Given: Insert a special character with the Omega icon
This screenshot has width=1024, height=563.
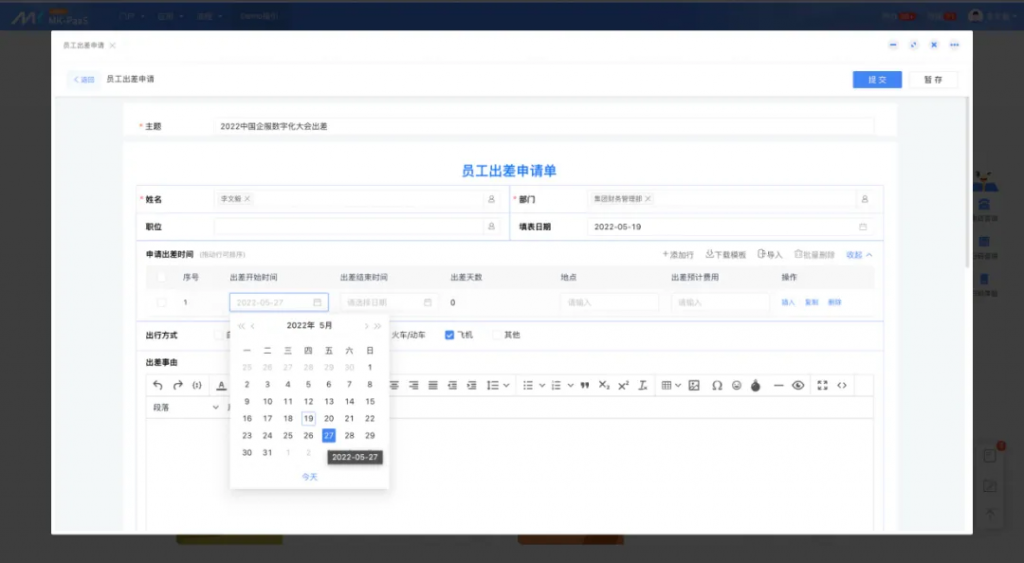Looking at the screenshot, I should click(x=716, y=385).
